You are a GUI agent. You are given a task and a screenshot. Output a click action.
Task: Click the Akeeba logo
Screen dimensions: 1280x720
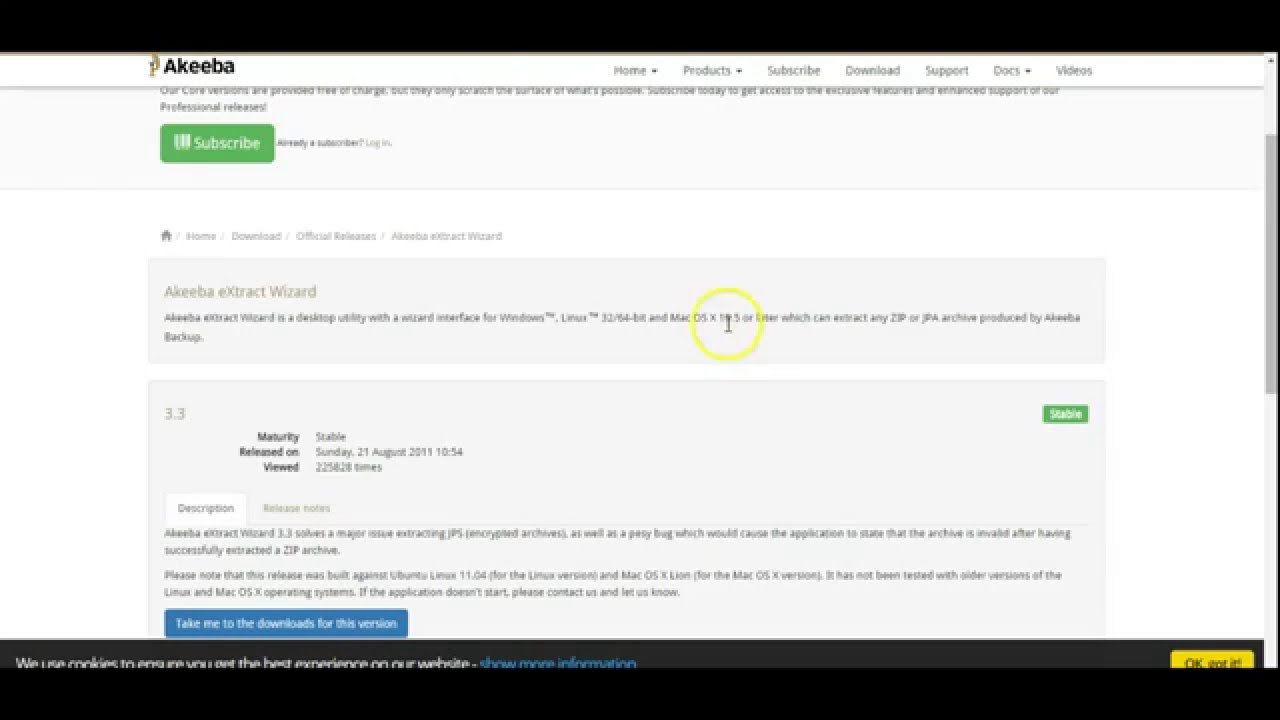pos(192,67)
